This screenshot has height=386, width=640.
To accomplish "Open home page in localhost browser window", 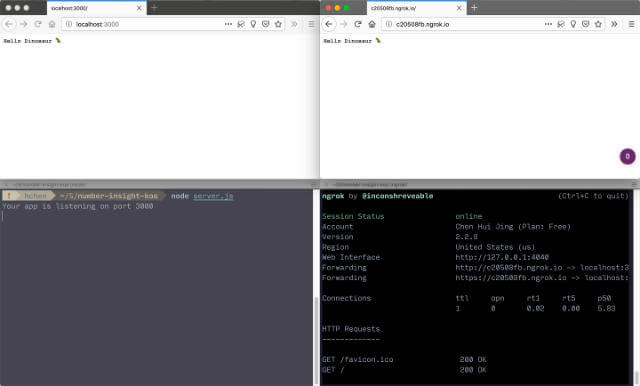I will point(52,24).
